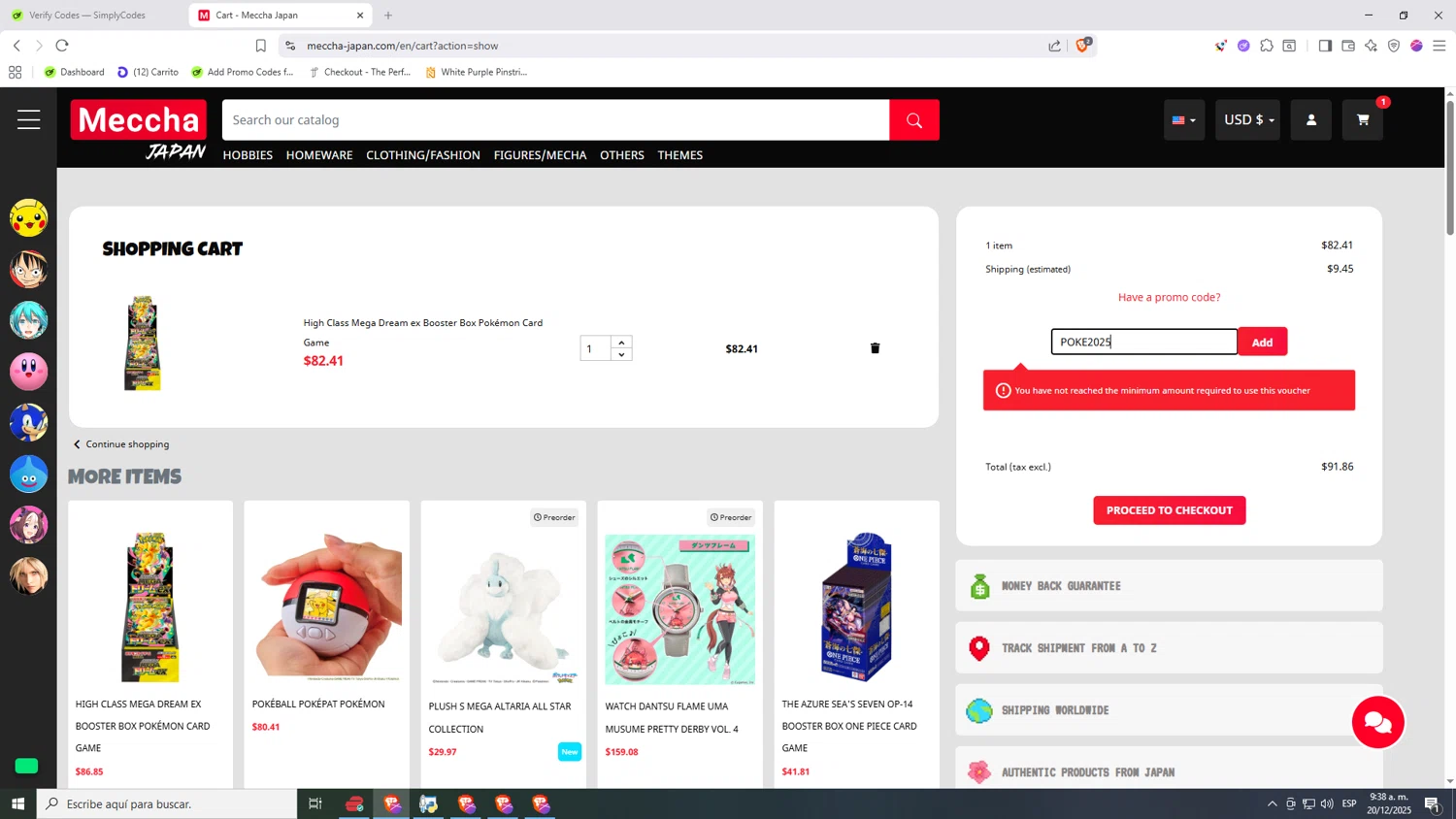The image size is (1456, 819).
Task: Select the Pikachu theme icon in sidebar
Action: pos(28,217)
